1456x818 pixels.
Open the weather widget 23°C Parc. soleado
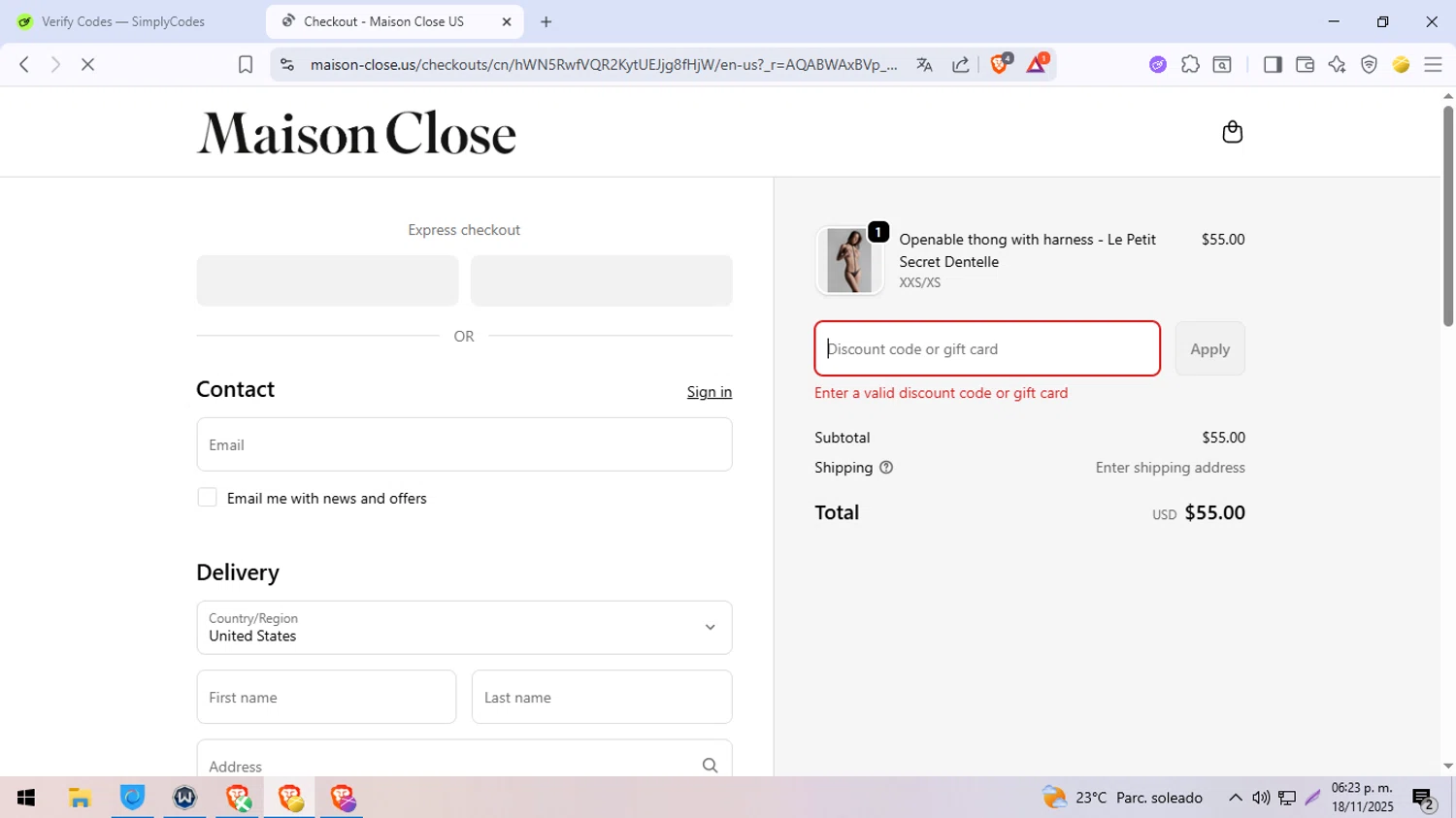coord(1122,798)
